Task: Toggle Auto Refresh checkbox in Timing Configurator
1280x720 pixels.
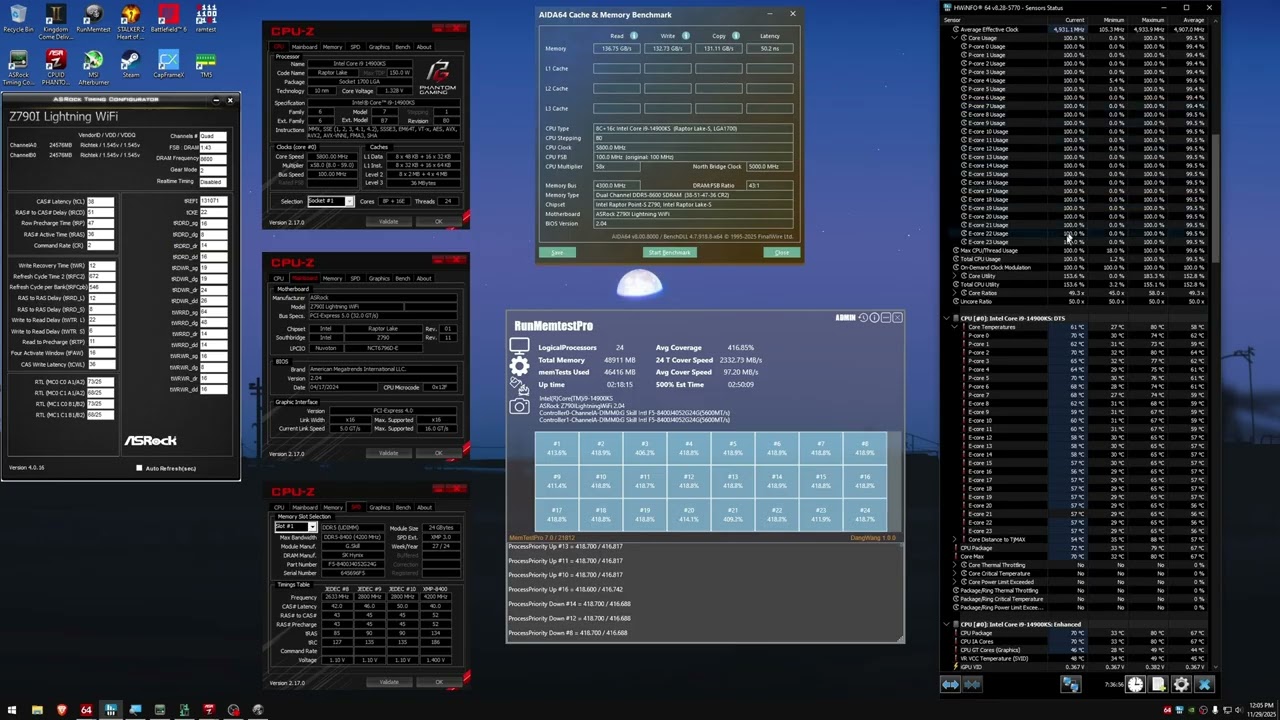Action: (139, 468)
